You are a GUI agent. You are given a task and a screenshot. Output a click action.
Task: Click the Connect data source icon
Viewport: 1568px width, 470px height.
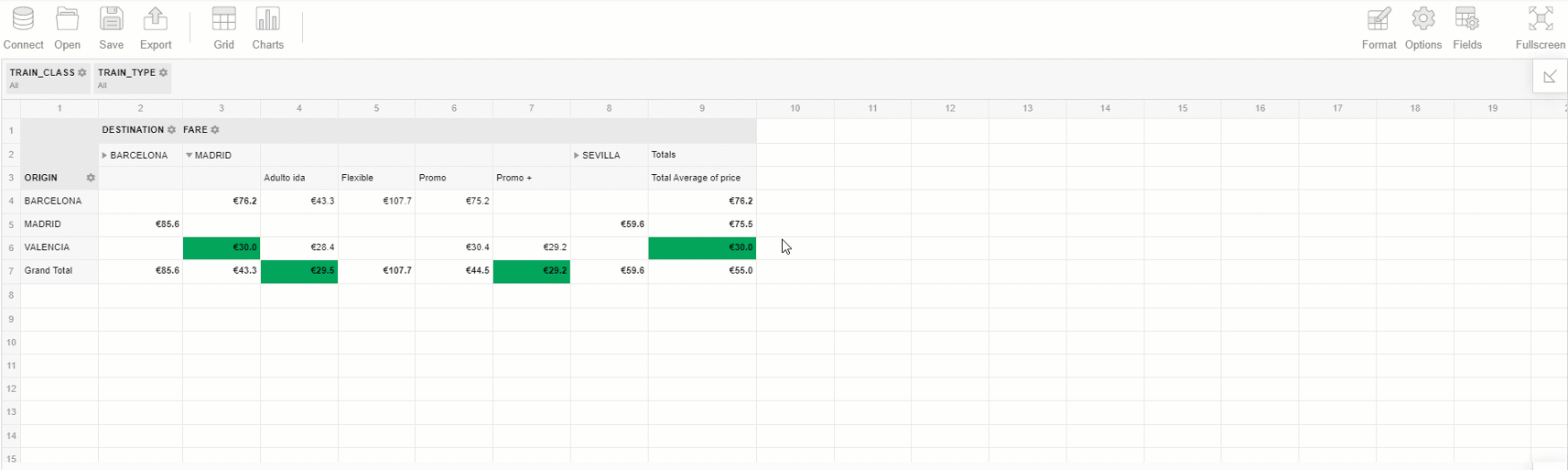point(23,27)
